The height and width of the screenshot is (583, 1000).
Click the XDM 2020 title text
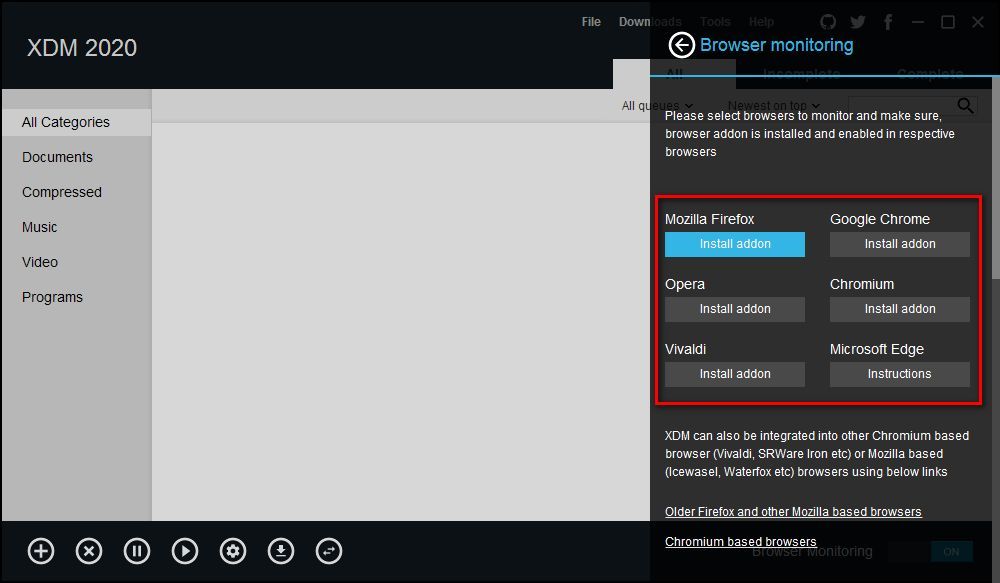82,48
